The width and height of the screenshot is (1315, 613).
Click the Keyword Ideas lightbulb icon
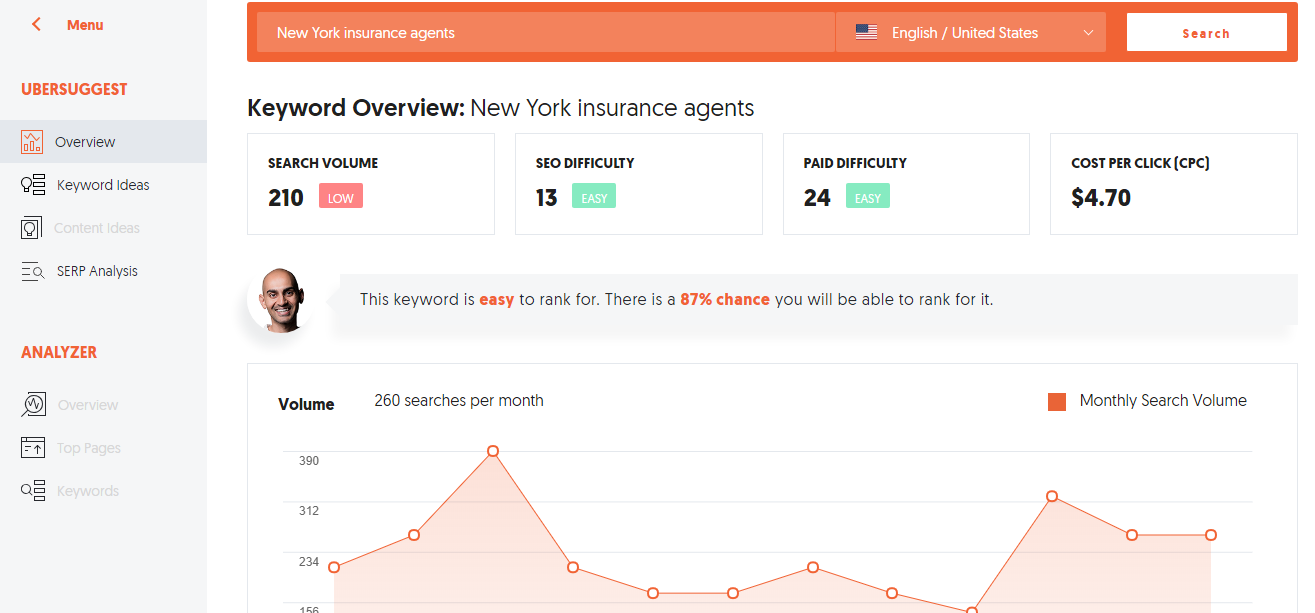(x=32, y=185)
